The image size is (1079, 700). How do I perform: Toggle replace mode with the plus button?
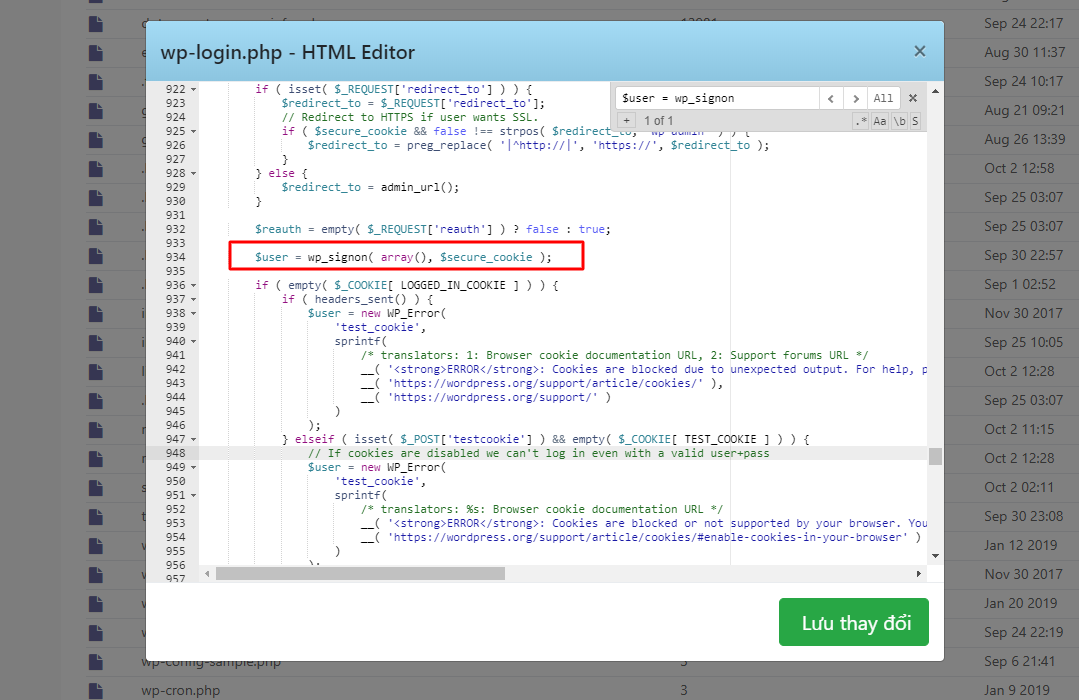626,120
